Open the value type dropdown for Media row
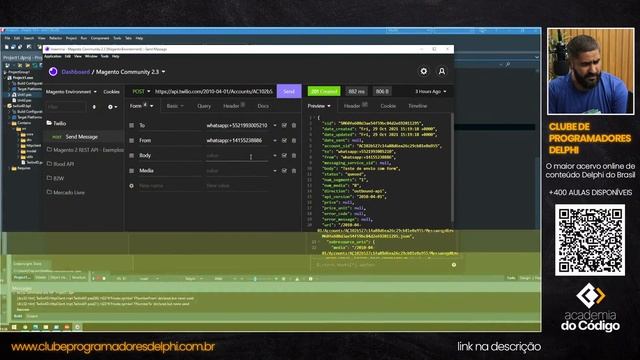The height and width of the screenshot is (360, 640). tap(275, 171)
